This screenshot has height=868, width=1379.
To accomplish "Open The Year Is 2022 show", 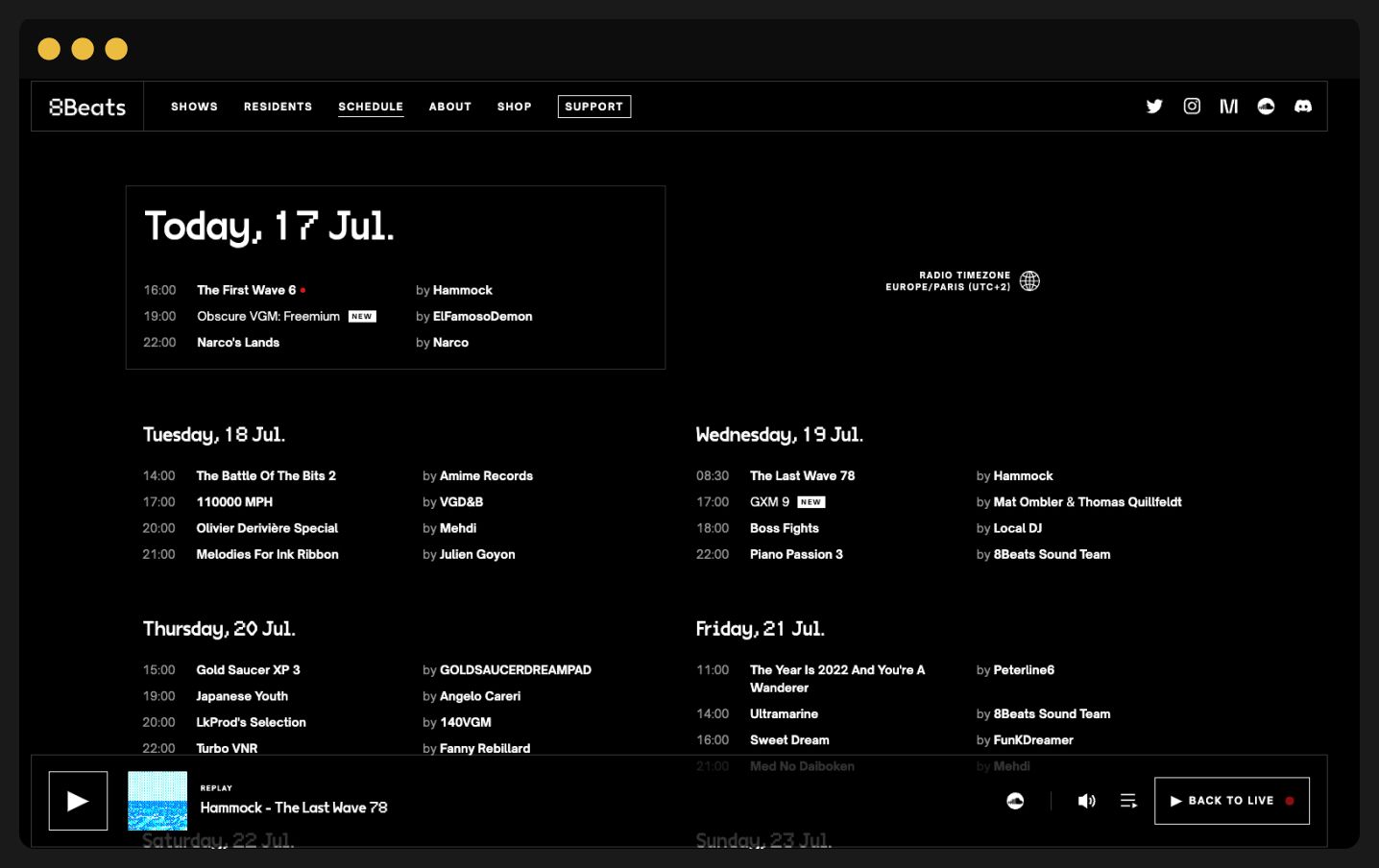I will coord(837,679).
